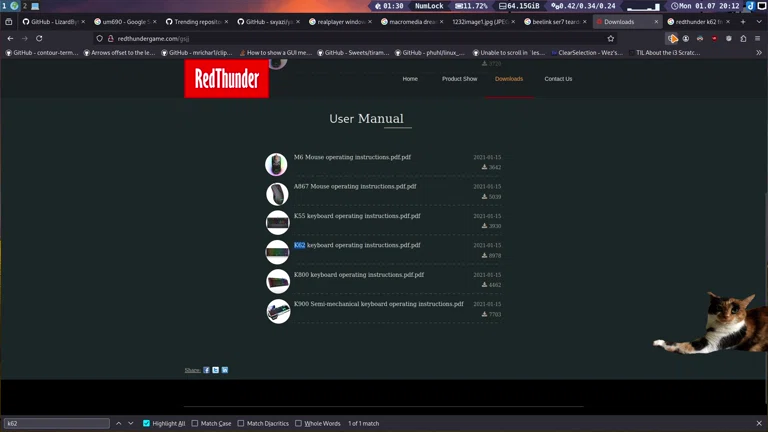768x432 pixels.
Task: Open A867 Mouse operating instructions PDF
Action: pyautogui.click(x=355, y=187)
